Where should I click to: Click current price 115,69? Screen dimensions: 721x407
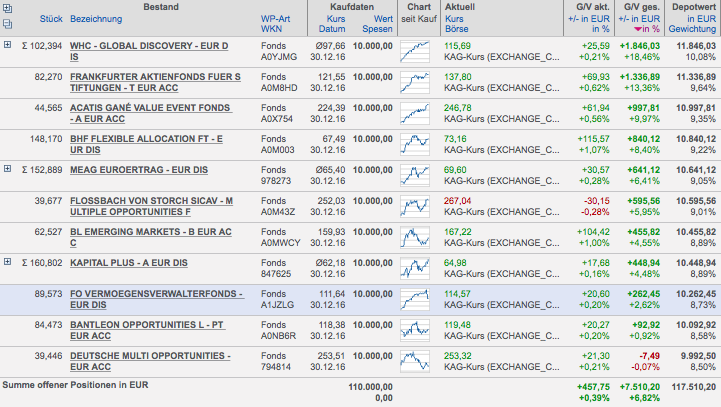[x=458, y=46]
